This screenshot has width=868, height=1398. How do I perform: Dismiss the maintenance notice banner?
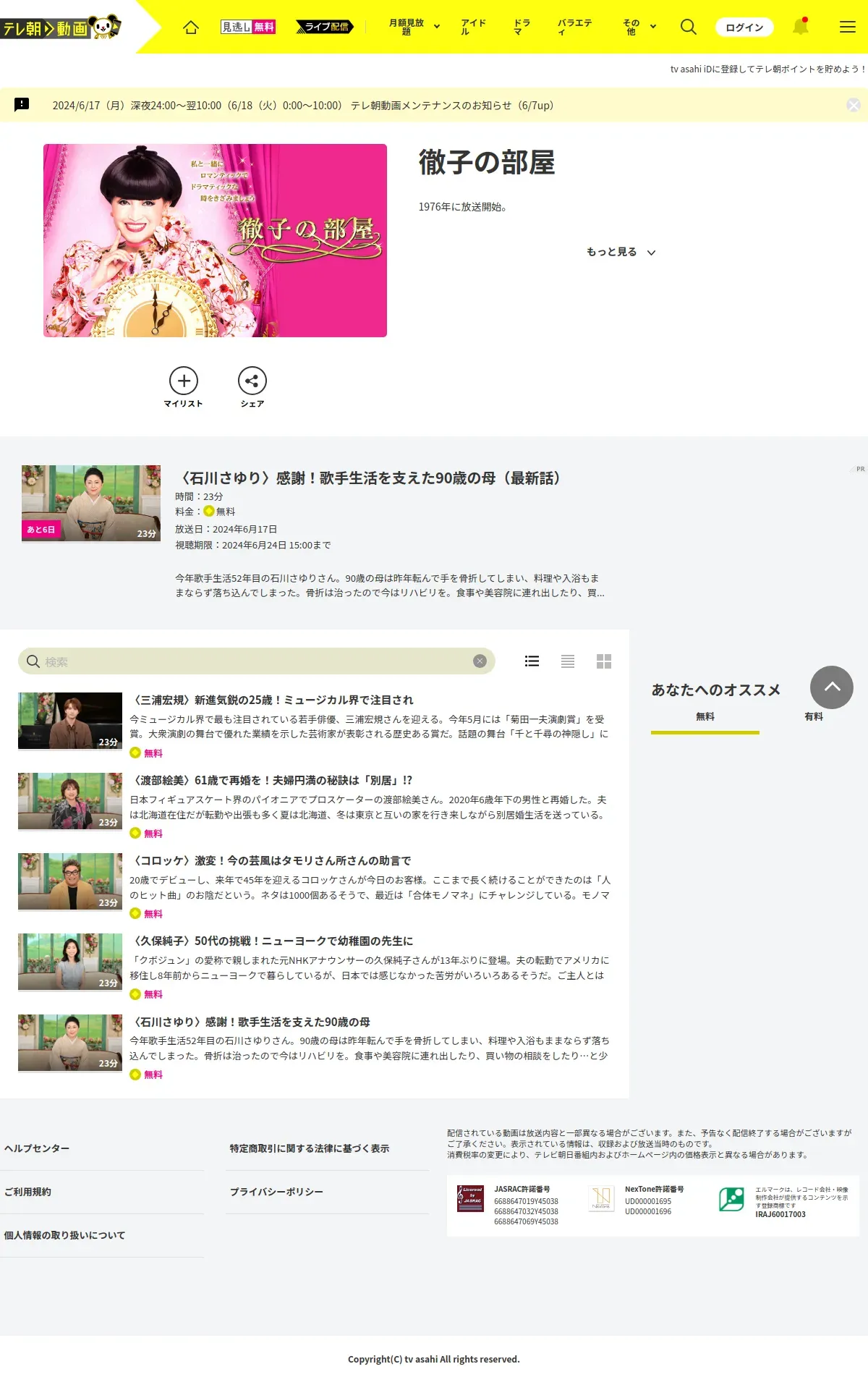coord(854,106)
